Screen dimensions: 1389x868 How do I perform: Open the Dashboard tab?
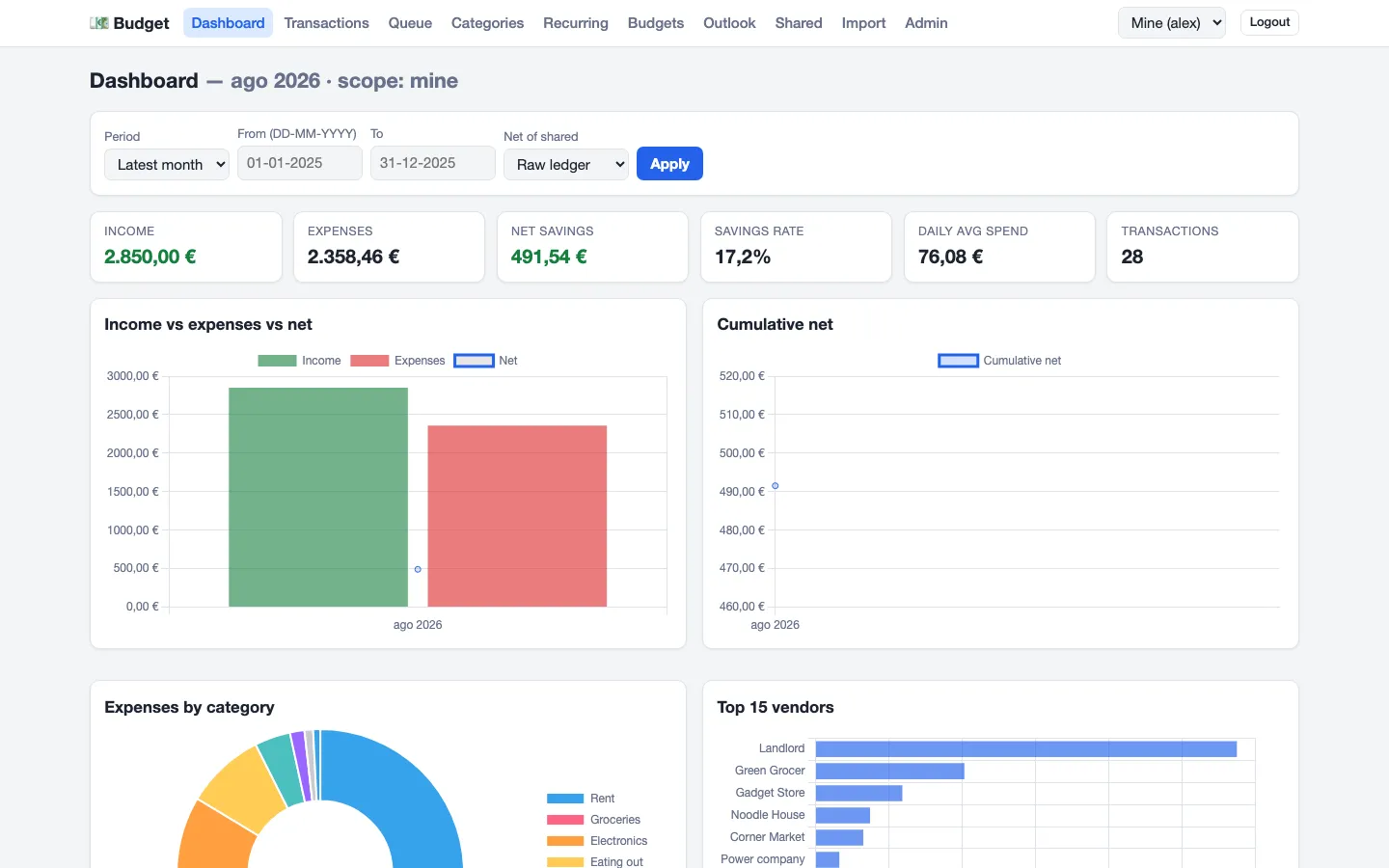(228, 23)
